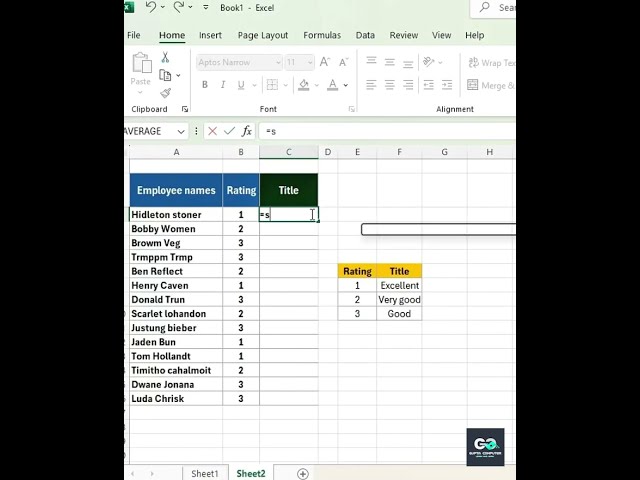The height and width of the screenshot is (480, 640).
Task: Switch to the Home ribbon tab
Action: pyautogui.click(x=172, y=35)
